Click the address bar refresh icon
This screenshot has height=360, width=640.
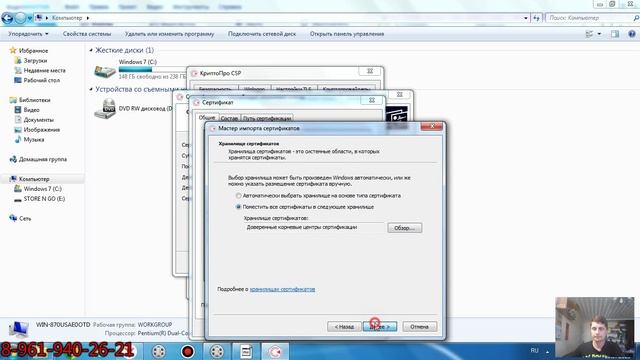pyautogui.click(x=536, y=18)
